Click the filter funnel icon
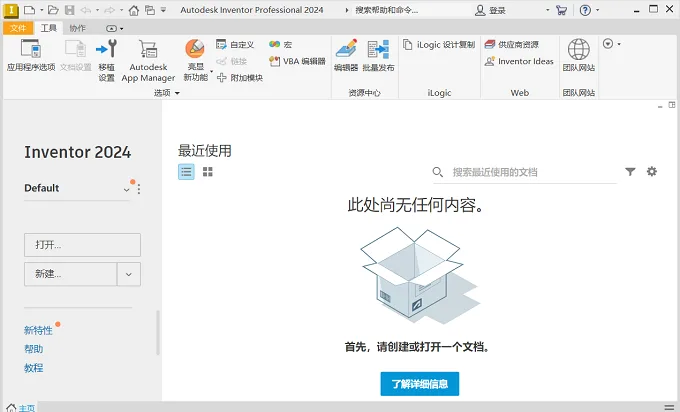The width and height of the screenshot is (680, 412). (x=630, y=172)
